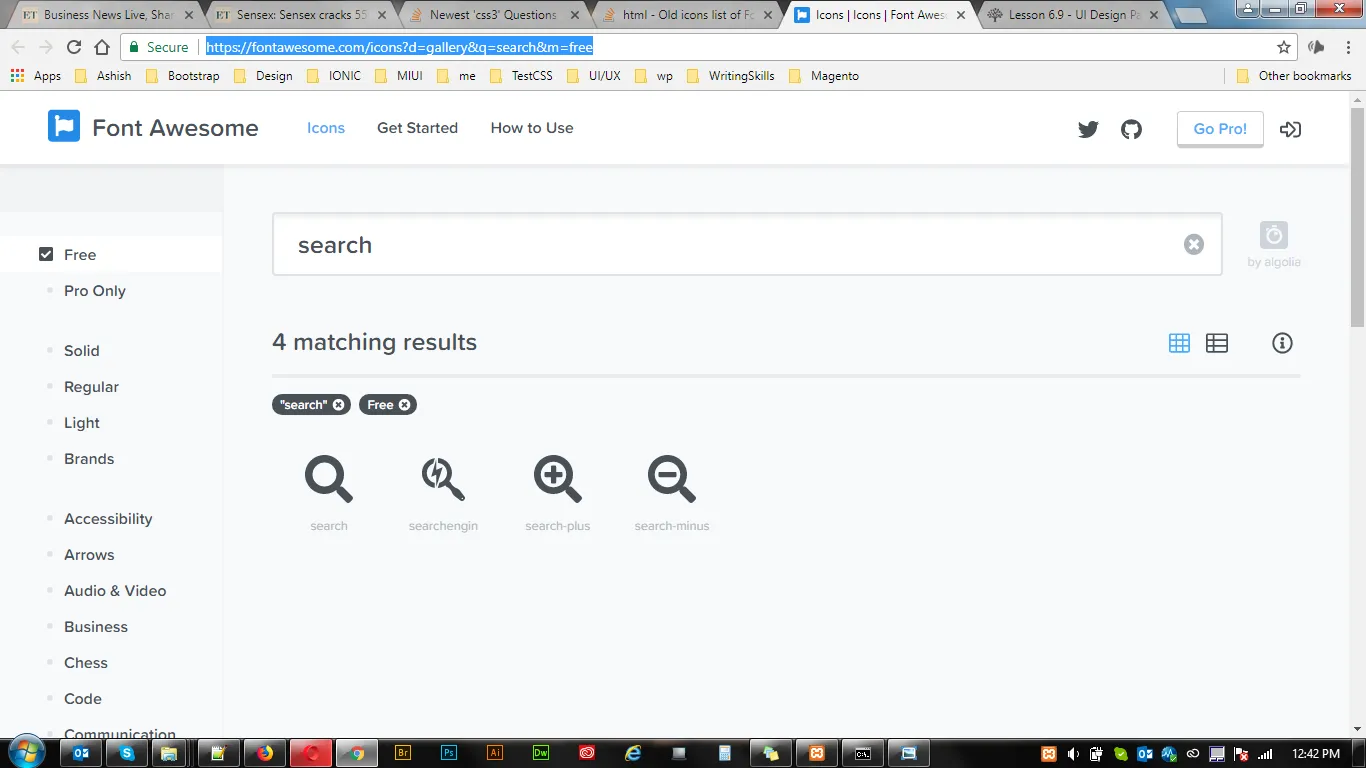This screenshot has width=1366, height=768.
Task: Open Skype from the taskbar
Action: tap(126, 753)
